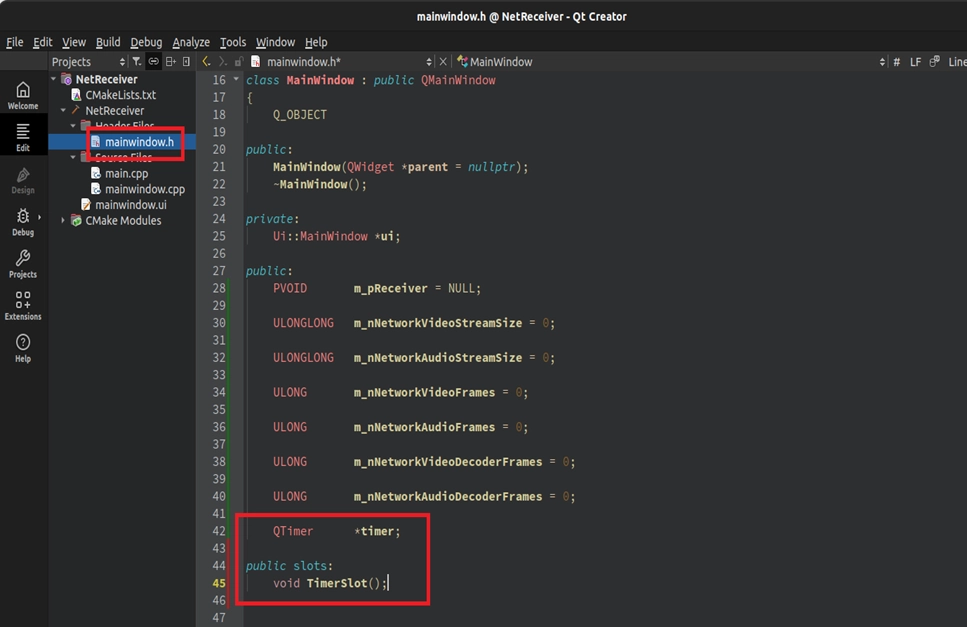The height and width of the screenshot is (627, 967).
Task: Click the file writable lock icon
Action: click(239, 62)
